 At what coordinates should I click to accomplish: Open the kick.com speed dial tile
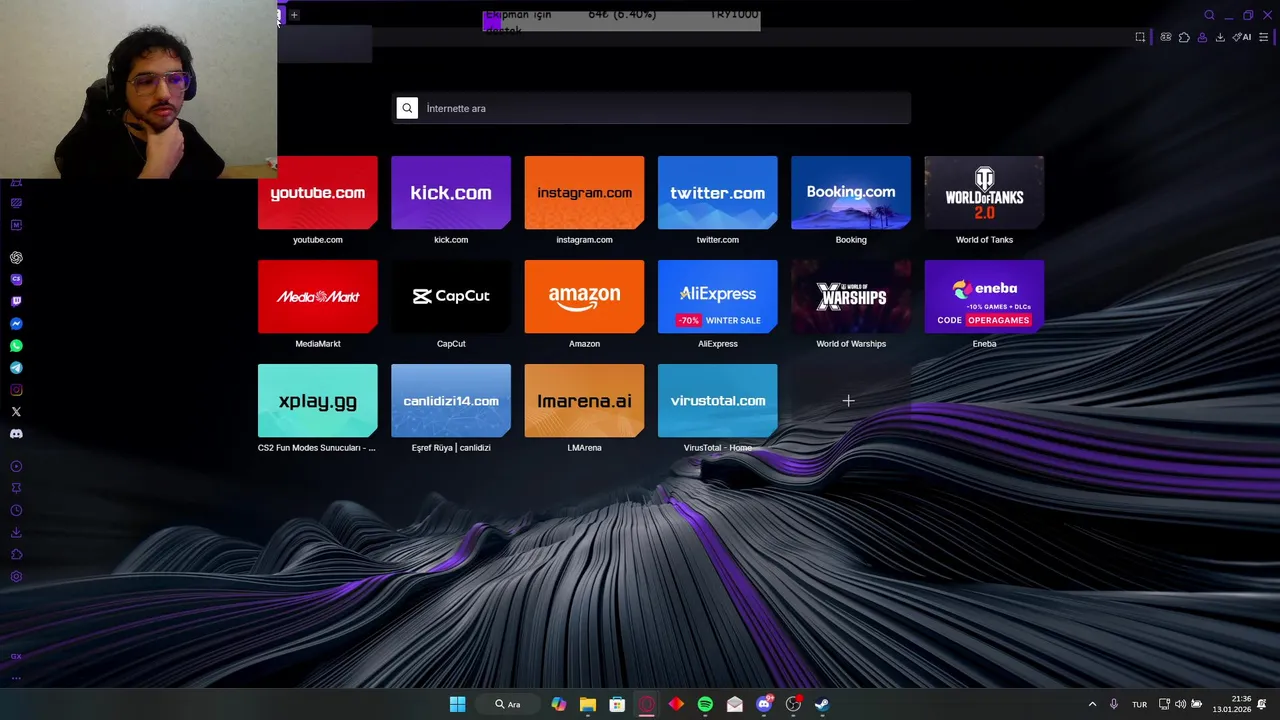(x=451, y=193)
